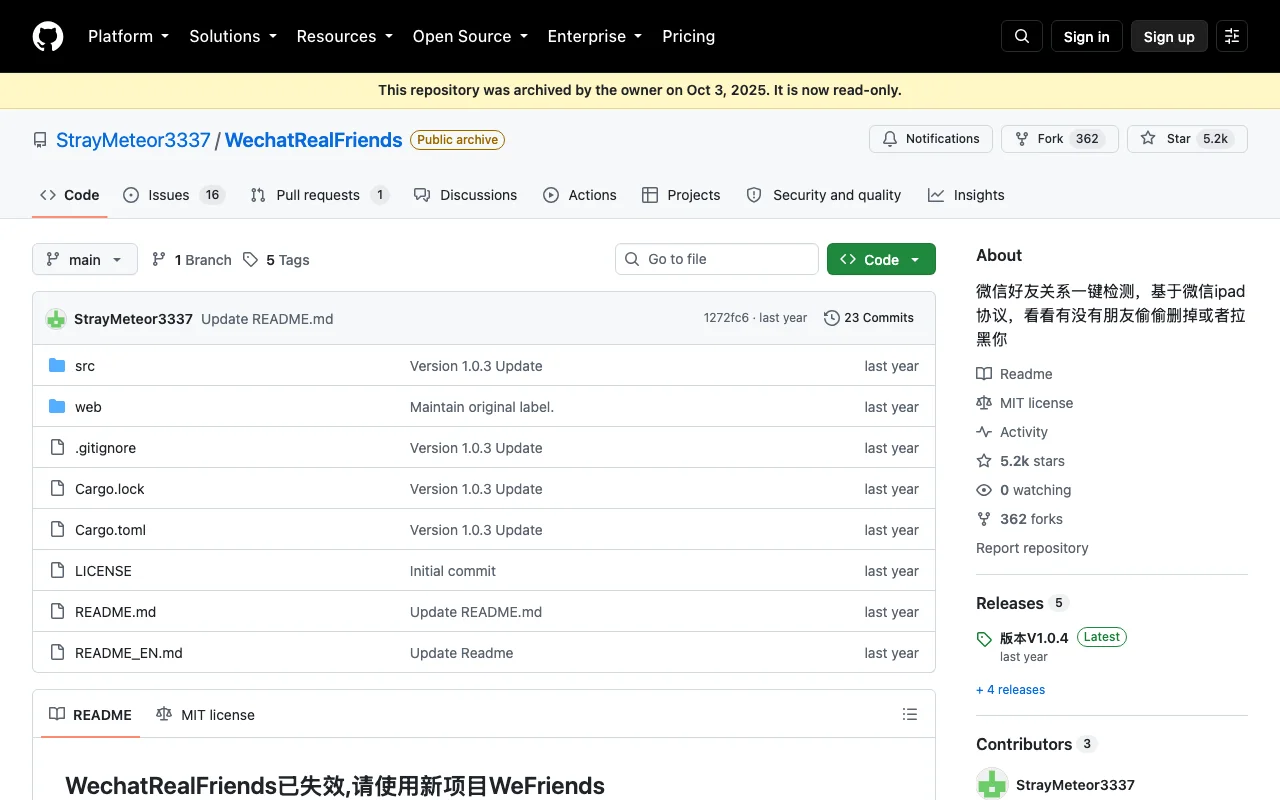View the 5.2k stars link

click(1021, 461)
